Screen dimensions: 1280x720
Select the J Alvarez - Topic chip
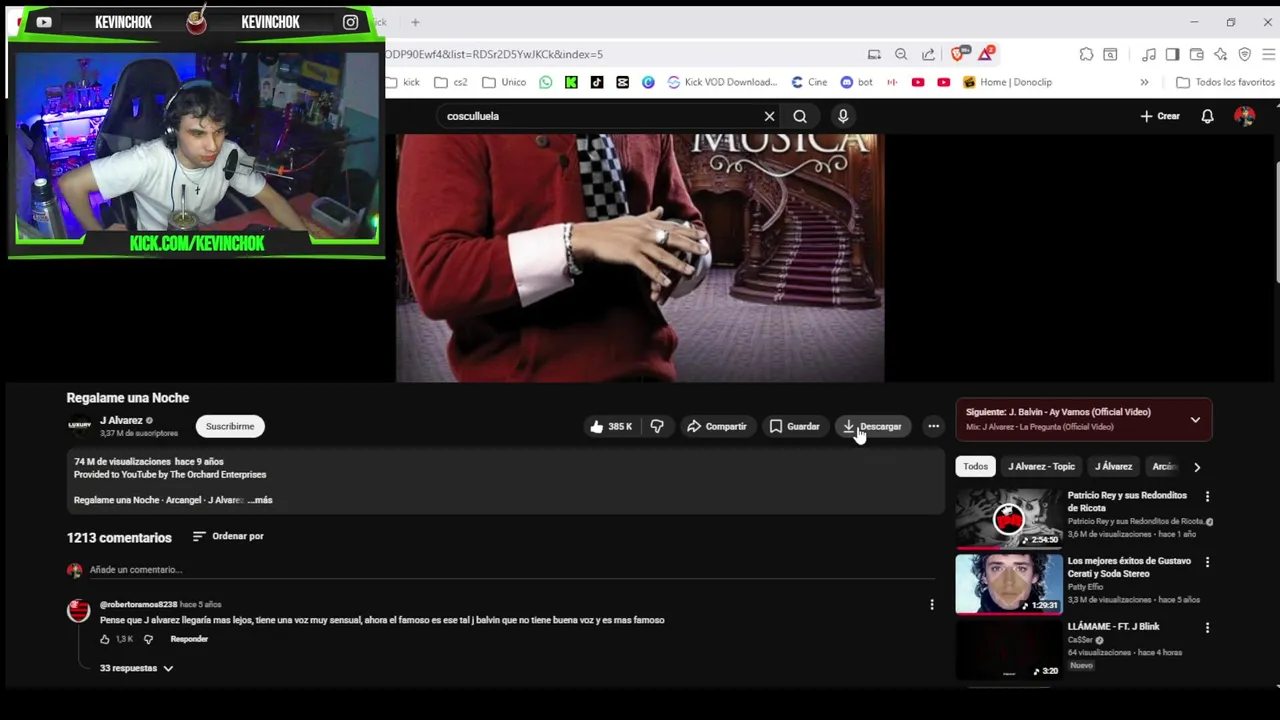coord(1041,466)
